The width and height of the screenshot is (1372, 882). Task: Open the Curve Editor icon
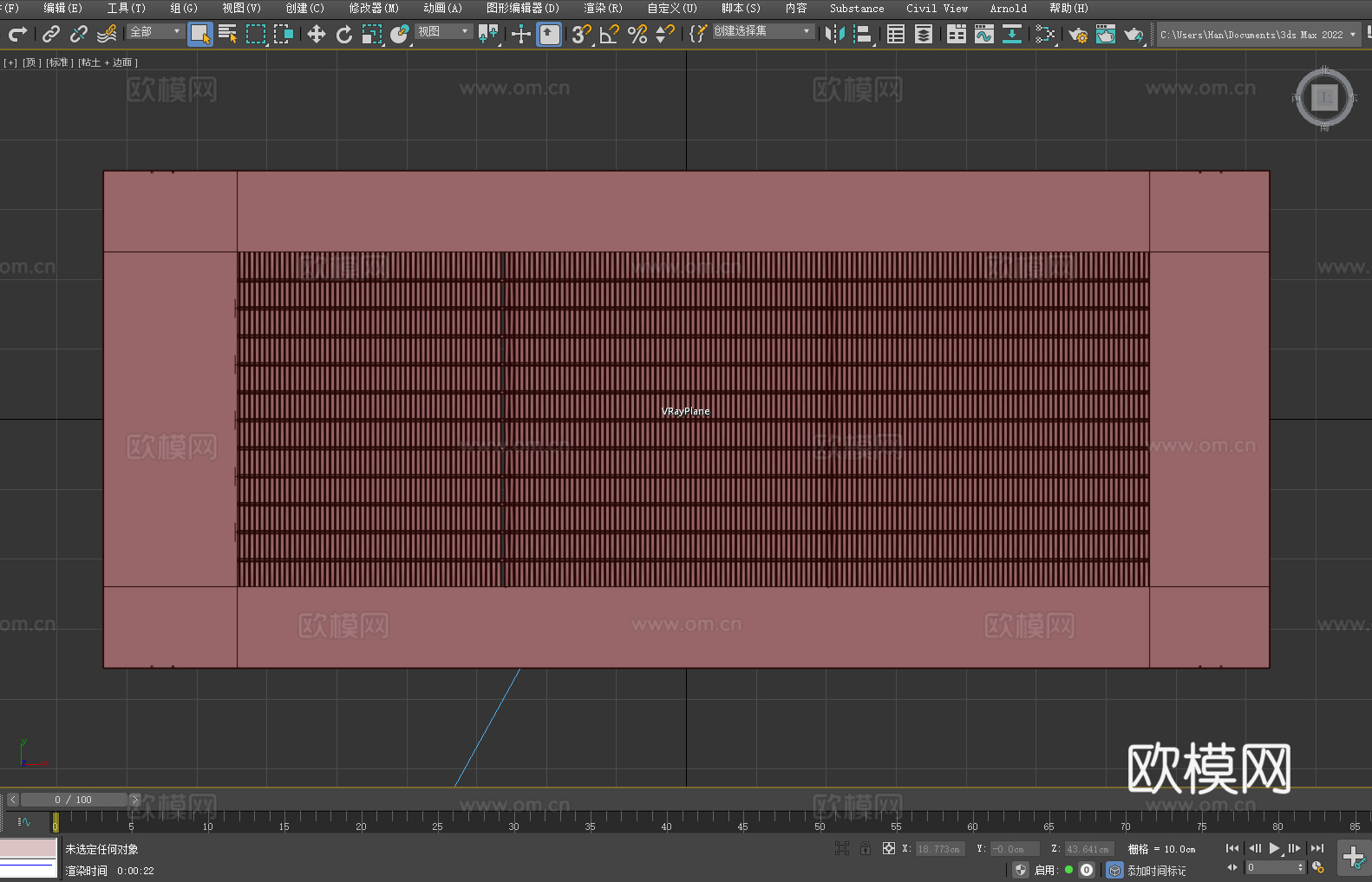pos(984,34)
